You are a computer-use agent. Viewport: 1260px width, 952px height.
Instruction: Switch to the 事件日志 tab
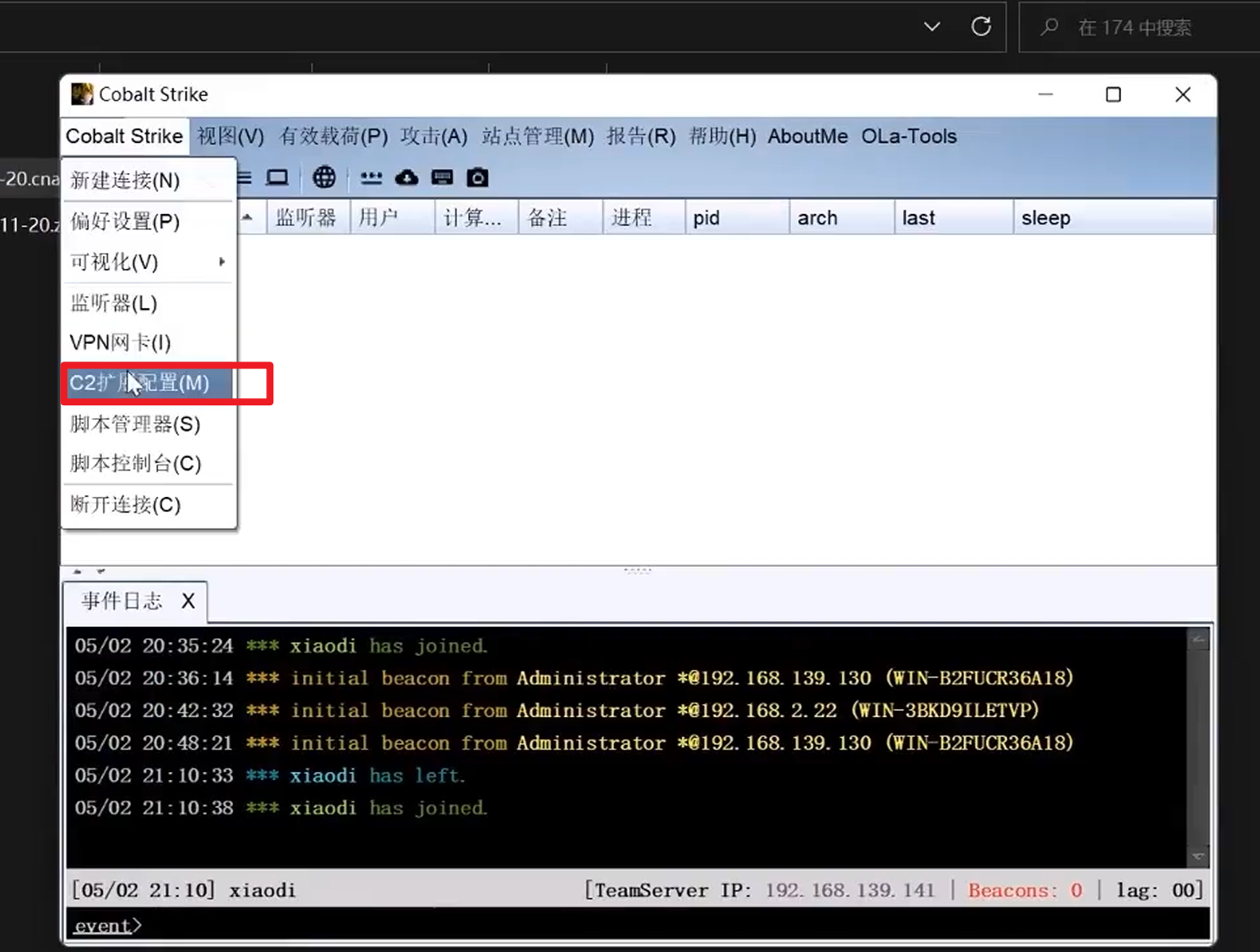pyautogui.click(x=122, y=601)
